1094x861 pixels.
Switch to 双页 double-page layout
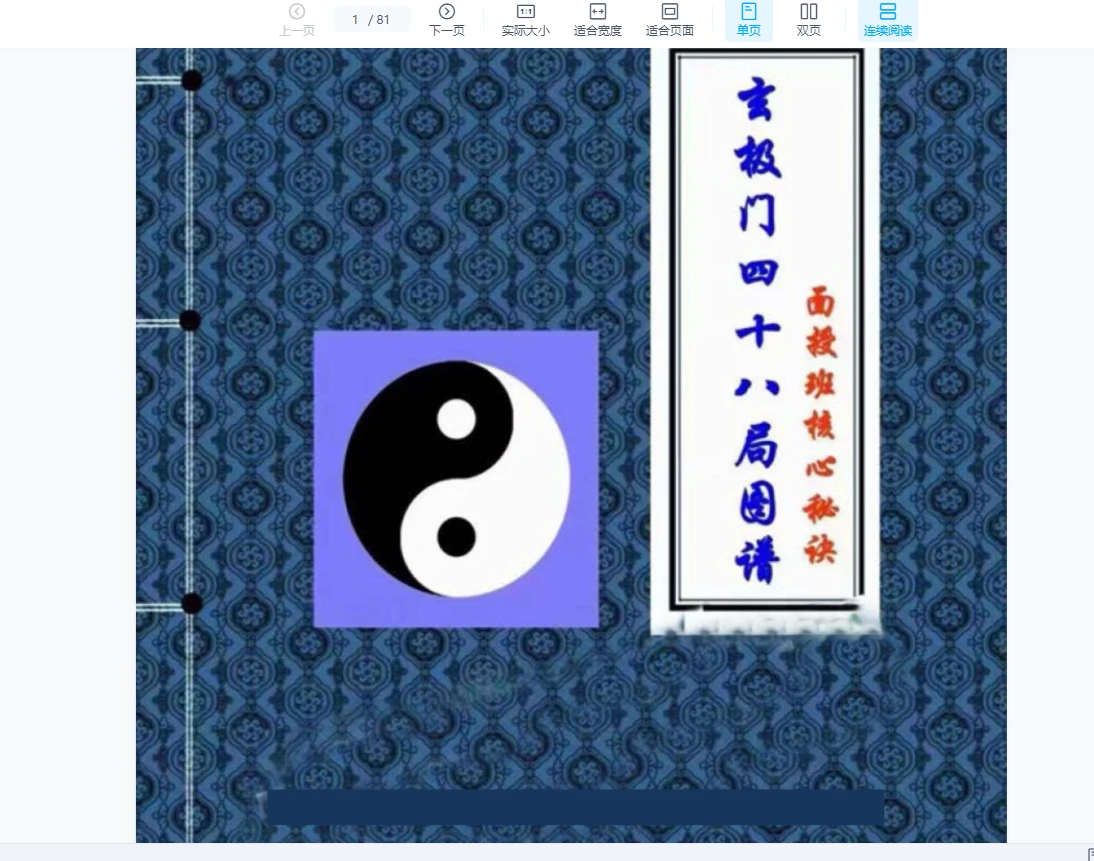pyautogui.click(x=808, y=19)
